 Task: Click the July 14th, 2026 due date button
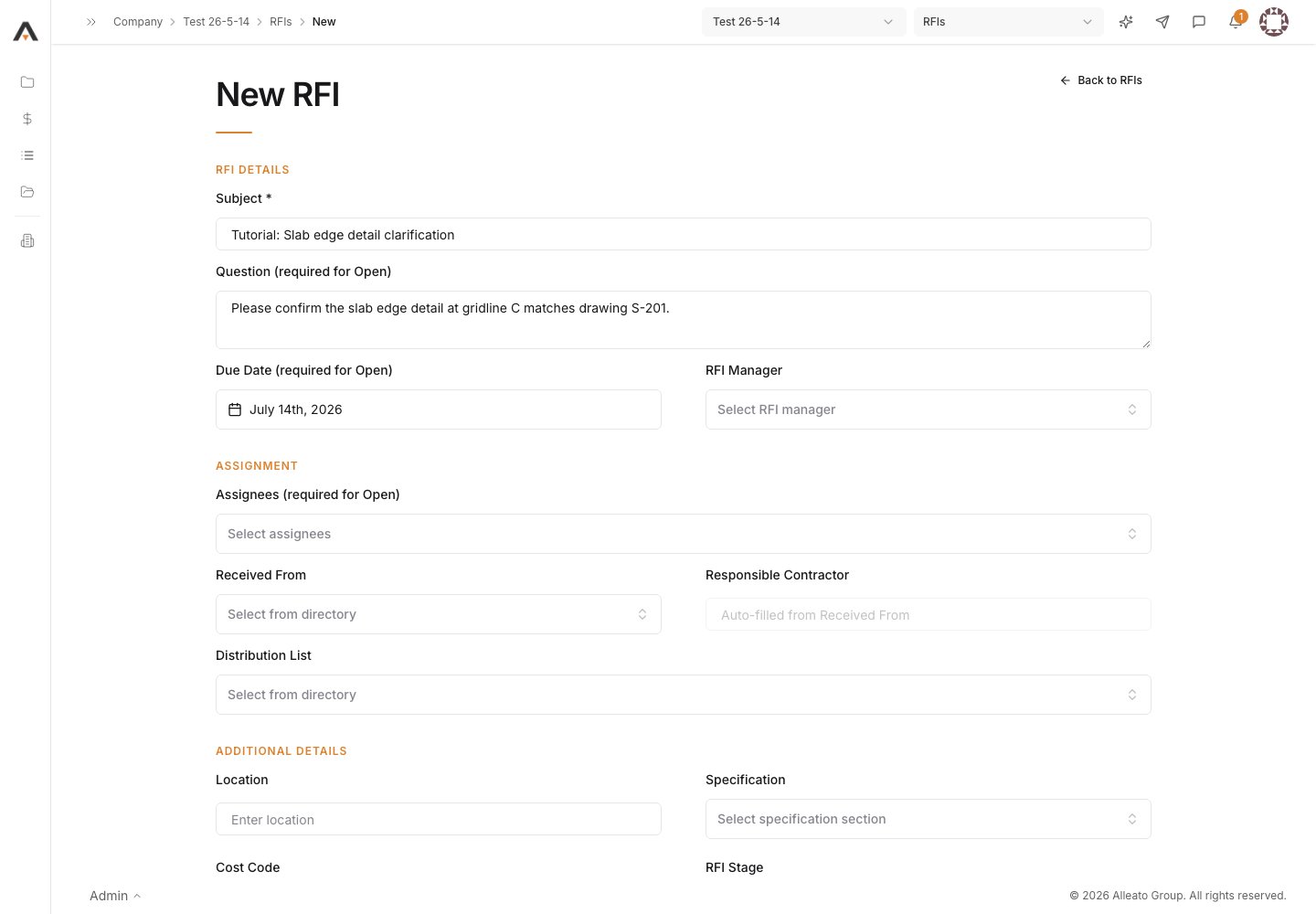click(438, 409)
